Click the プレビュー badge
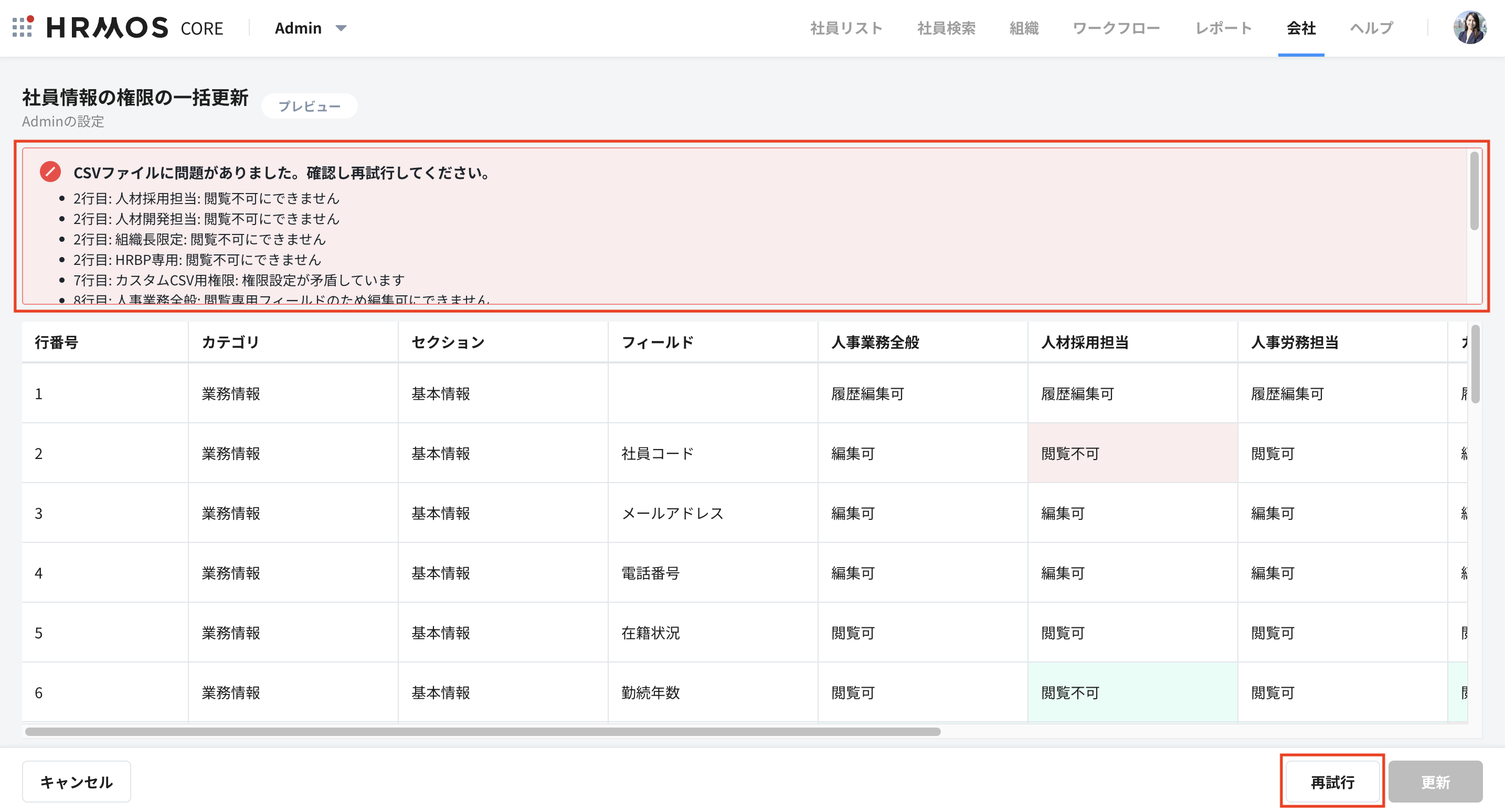The height and width of the screenshot is (812, 1505). tap(309, 106)
